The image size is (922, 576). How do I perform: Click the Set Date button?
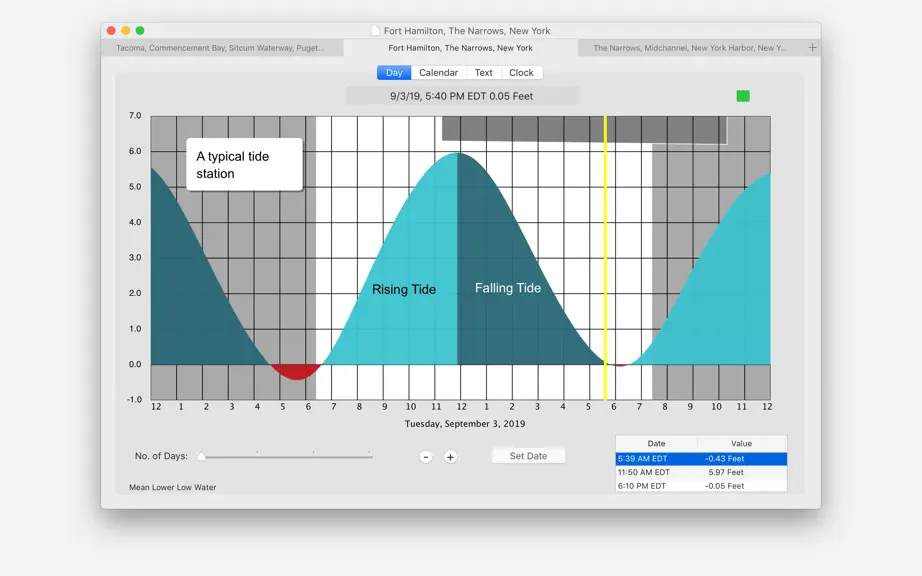coord(528,456)
